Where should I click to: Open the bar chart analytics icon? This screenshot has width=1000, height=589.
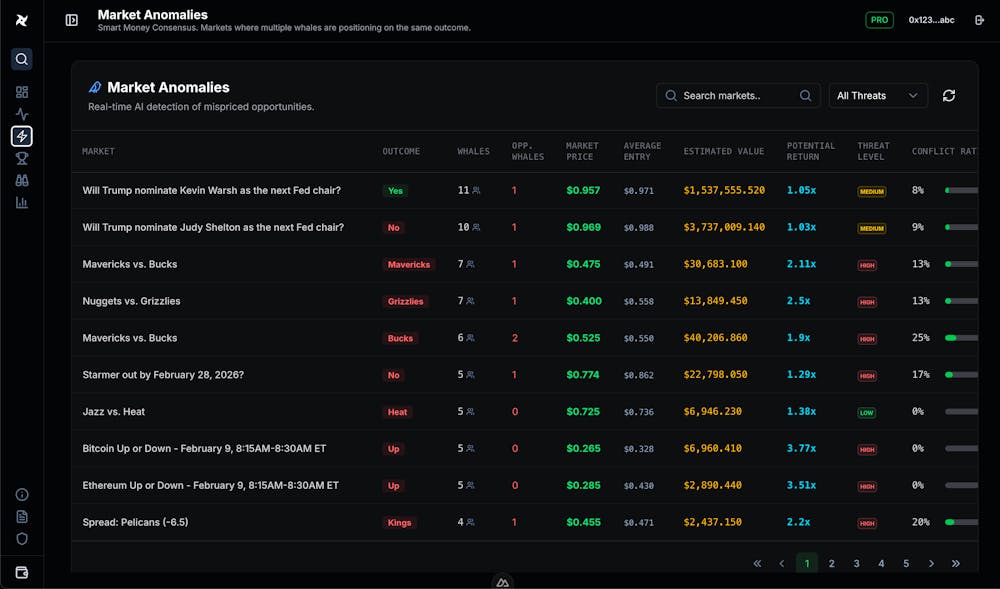(21, 202)
